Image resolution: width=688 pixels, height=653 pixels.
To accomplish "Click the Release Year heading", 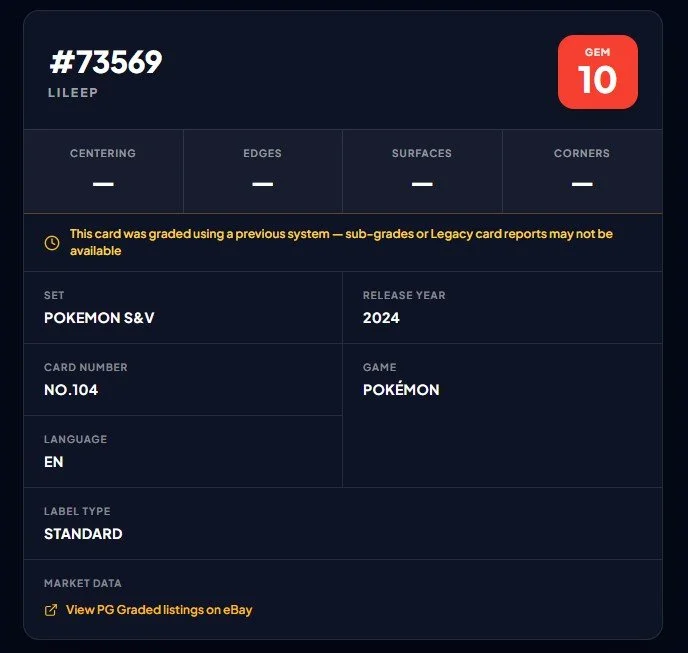I will pyautogui.click(x=404, y=295).
